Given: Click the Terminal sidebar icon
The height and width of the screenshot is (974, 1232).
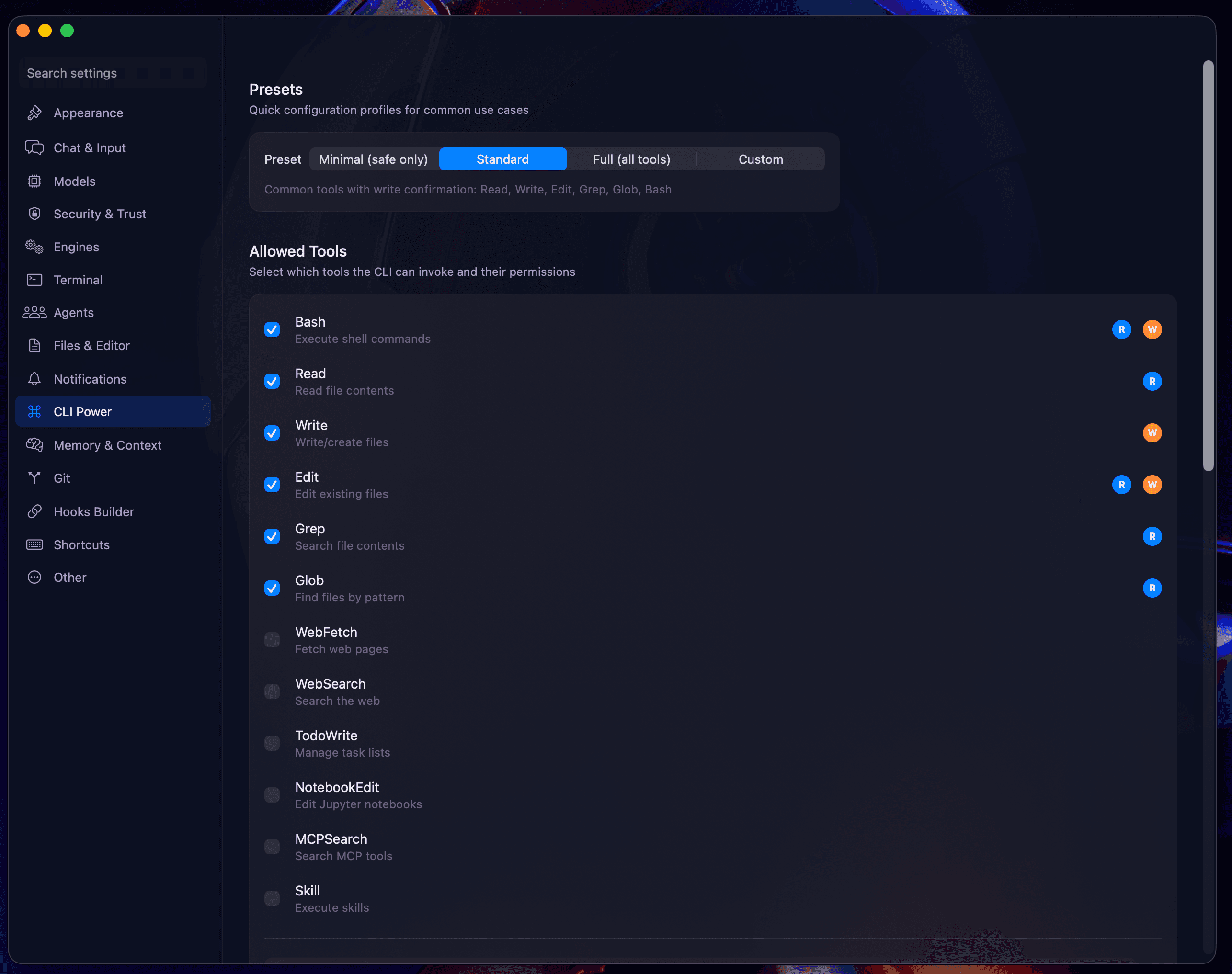Looking at the screenshot, I should click(34, 280).
